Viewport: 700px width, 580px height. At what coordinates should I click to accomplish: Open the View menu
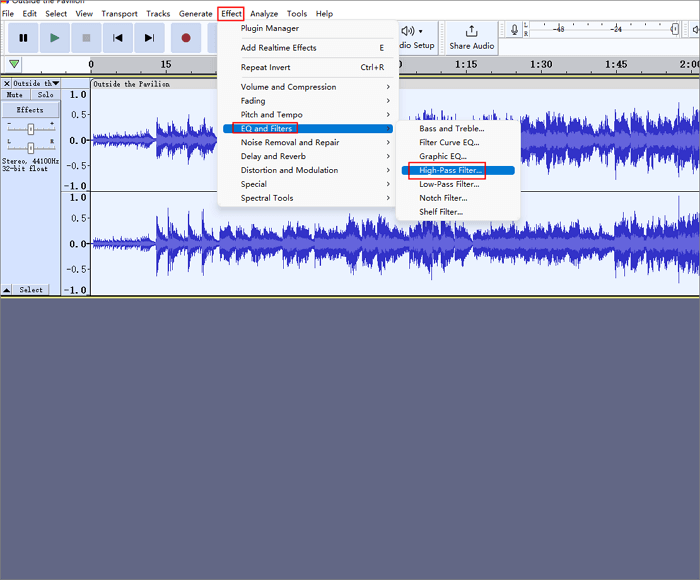pyautogui.click(x=84, y=14)
